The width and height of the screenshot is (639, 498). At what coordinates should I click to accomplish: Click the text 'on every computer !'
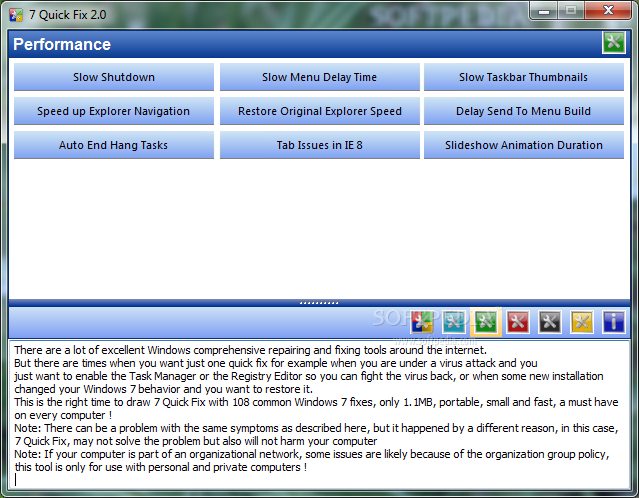point(63,415)
